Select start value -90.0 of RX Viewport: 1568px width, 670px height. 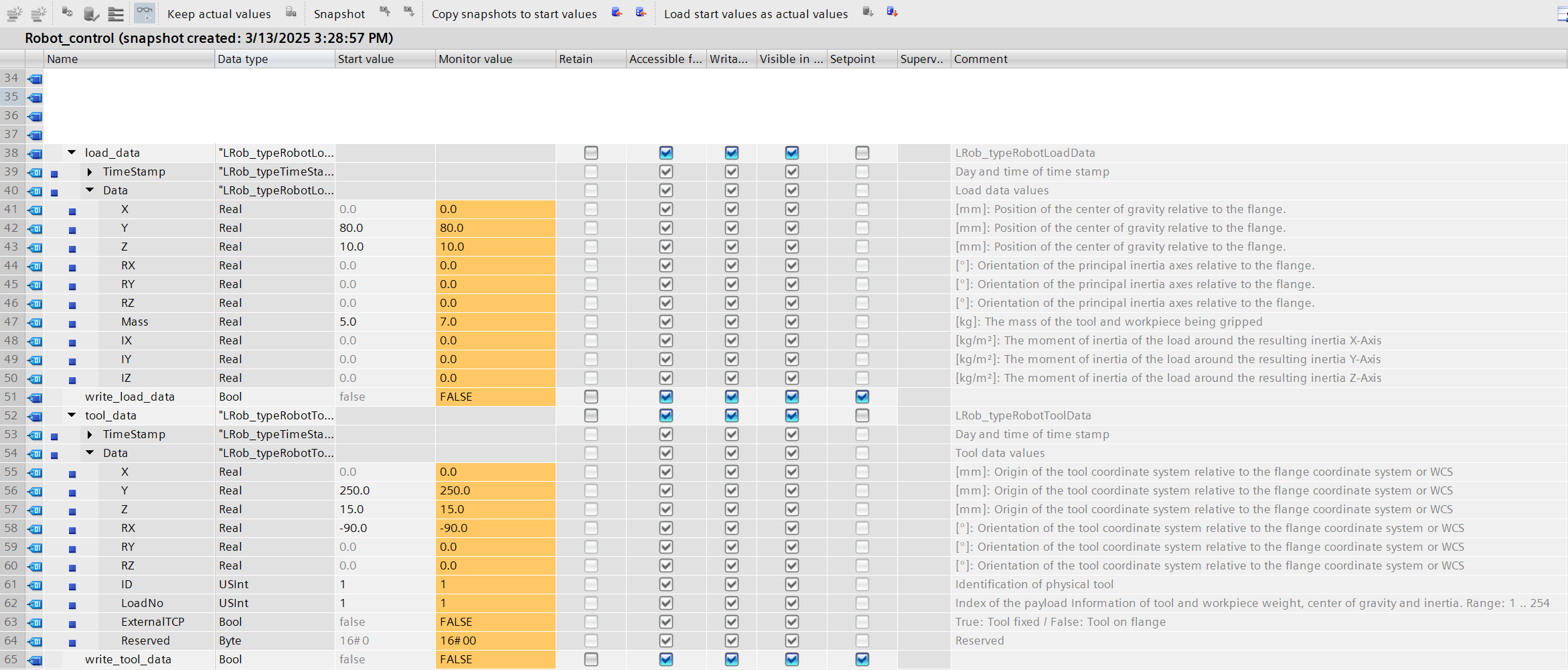386,528
